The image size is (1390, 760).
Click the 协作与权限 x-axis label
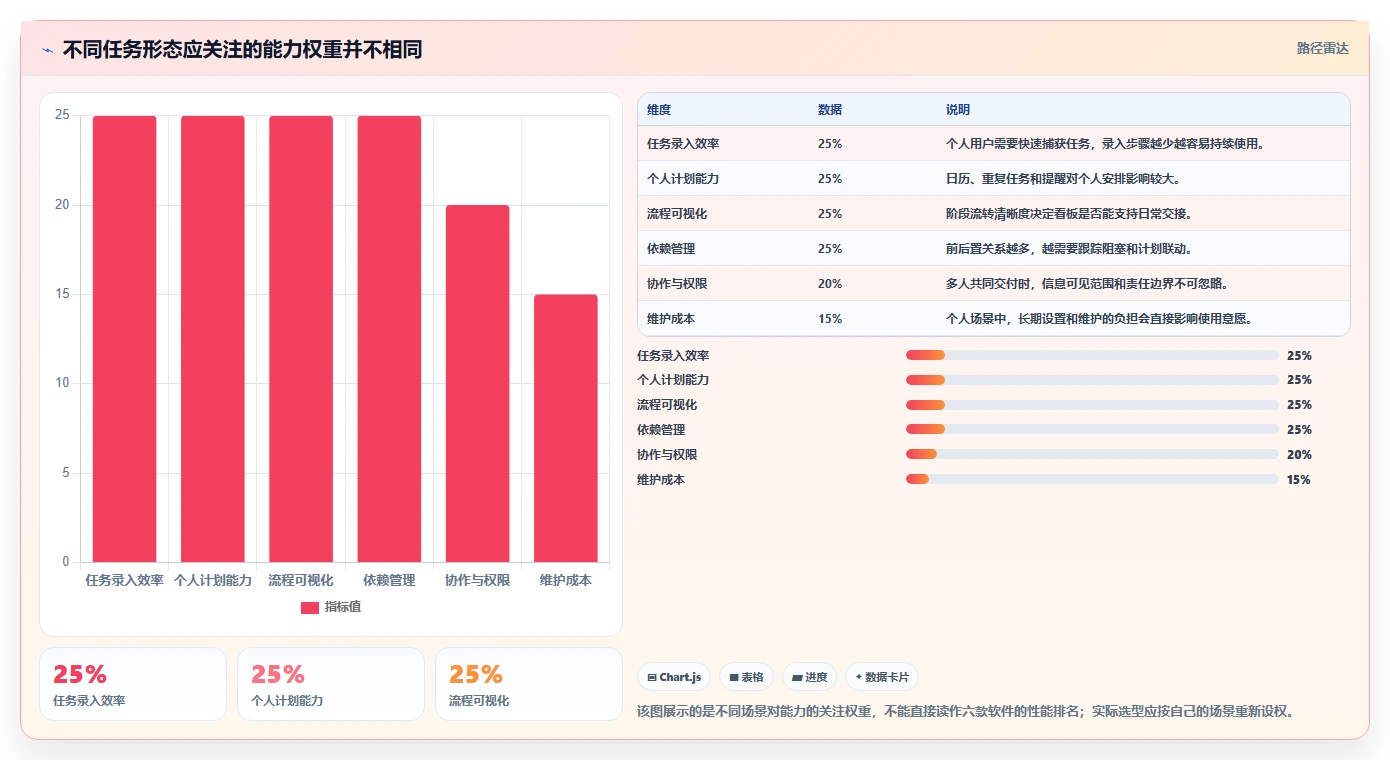pyautogui.click(x=477, y=580)
